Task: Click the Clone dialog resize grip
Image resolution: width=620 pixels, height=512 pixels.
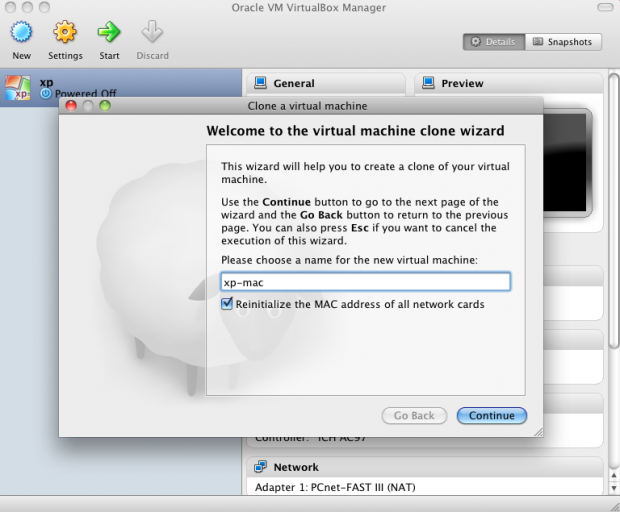Action: click(539, 432)
